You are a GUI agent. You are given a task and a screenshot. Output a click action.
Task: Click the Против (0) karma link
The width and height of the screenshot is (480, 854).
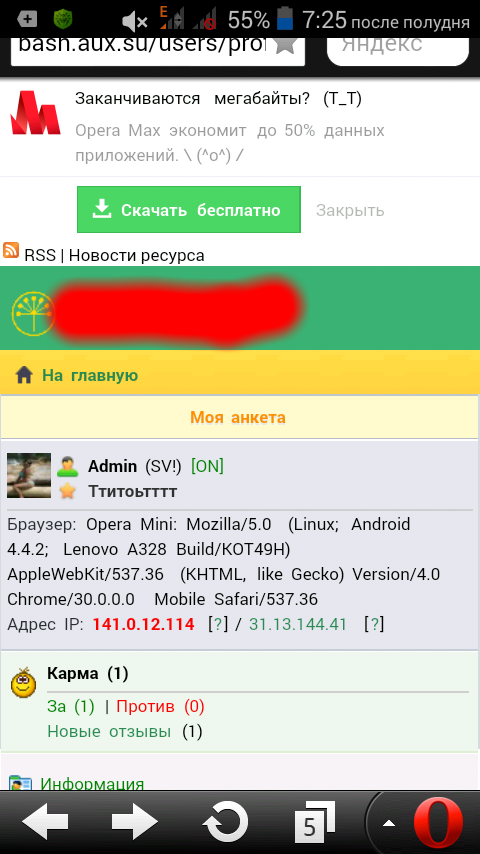pos(160,706)
